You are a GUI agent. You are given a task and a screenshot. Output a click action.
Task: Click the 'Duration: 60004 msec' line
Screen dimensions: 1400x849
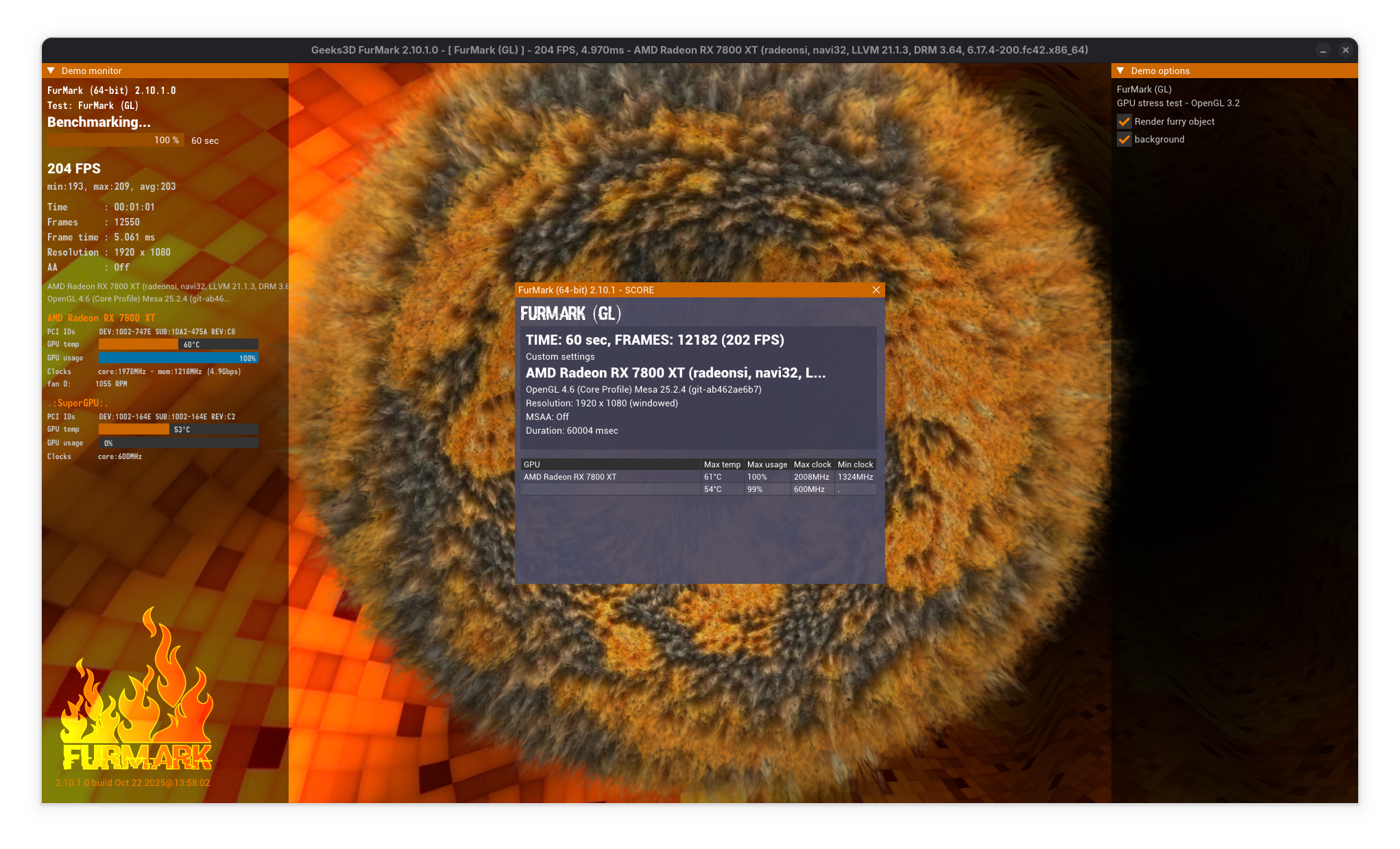(x=572, y=430)
